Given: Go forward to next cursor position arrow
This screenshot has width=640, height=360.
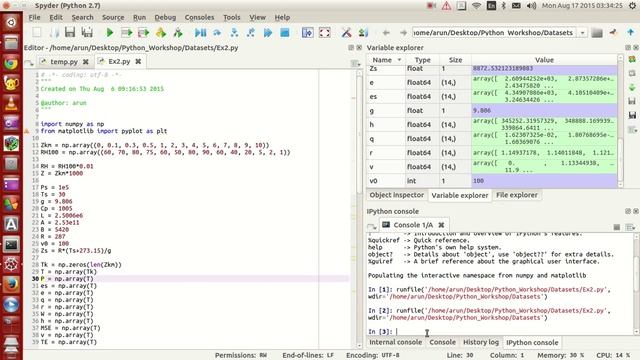Looking at the screenshot, I should [x=403, y=32].
